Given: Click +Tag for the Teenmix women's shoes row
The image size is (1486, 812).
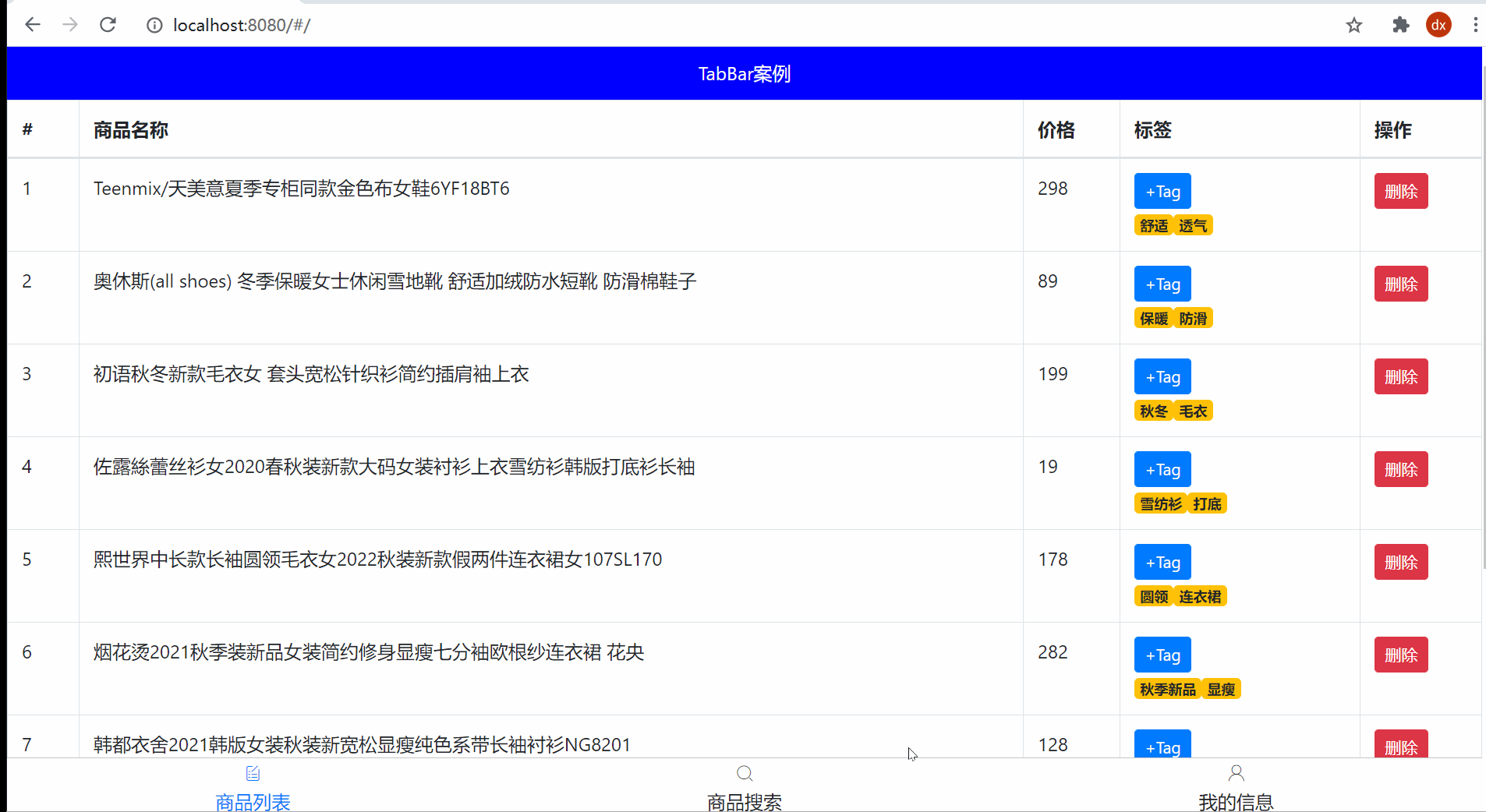Looking at the screenshot, I should [x=1162, y=191].
